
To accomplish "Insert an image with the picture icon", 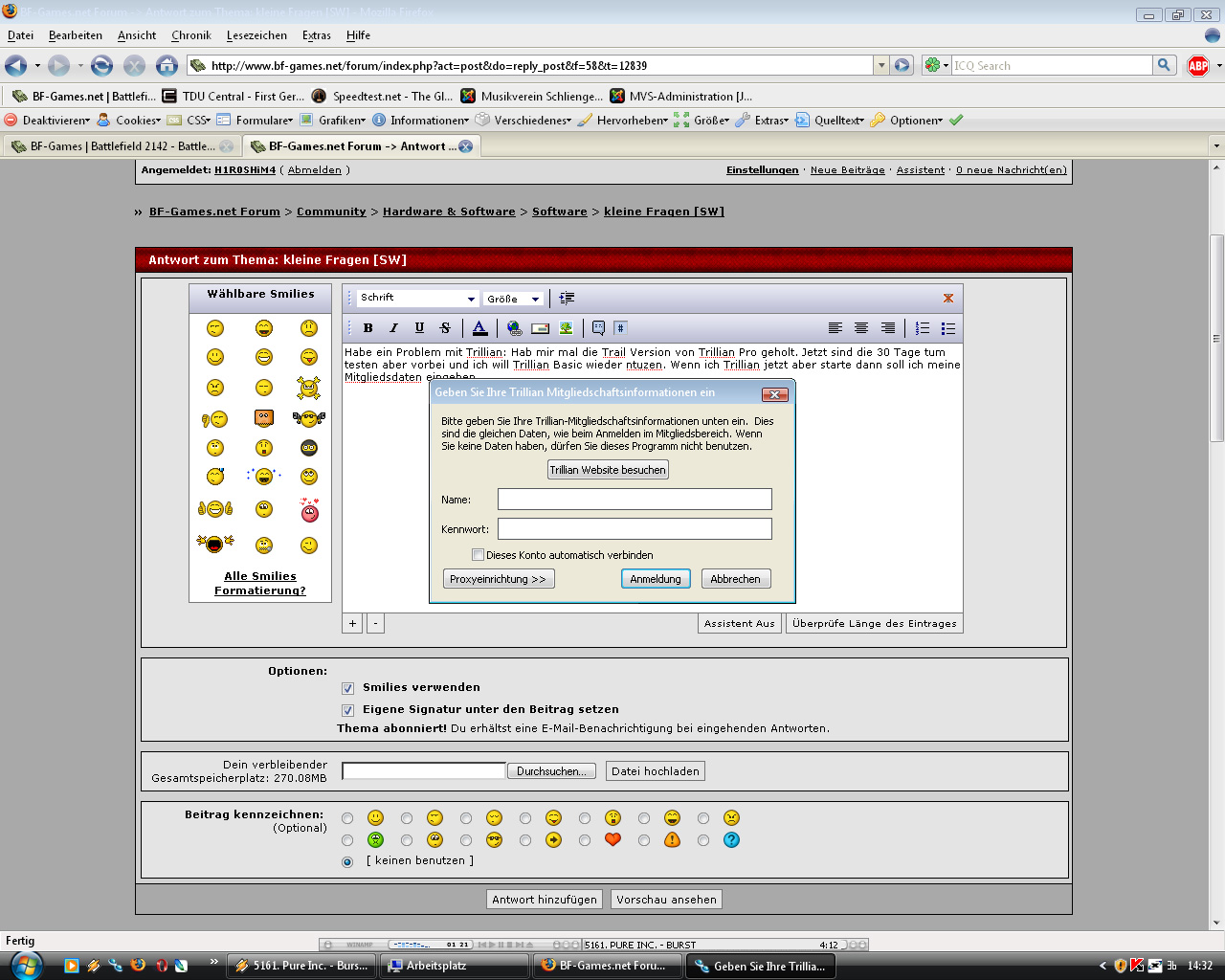I will pyautogui.click(x=566, y=328).
